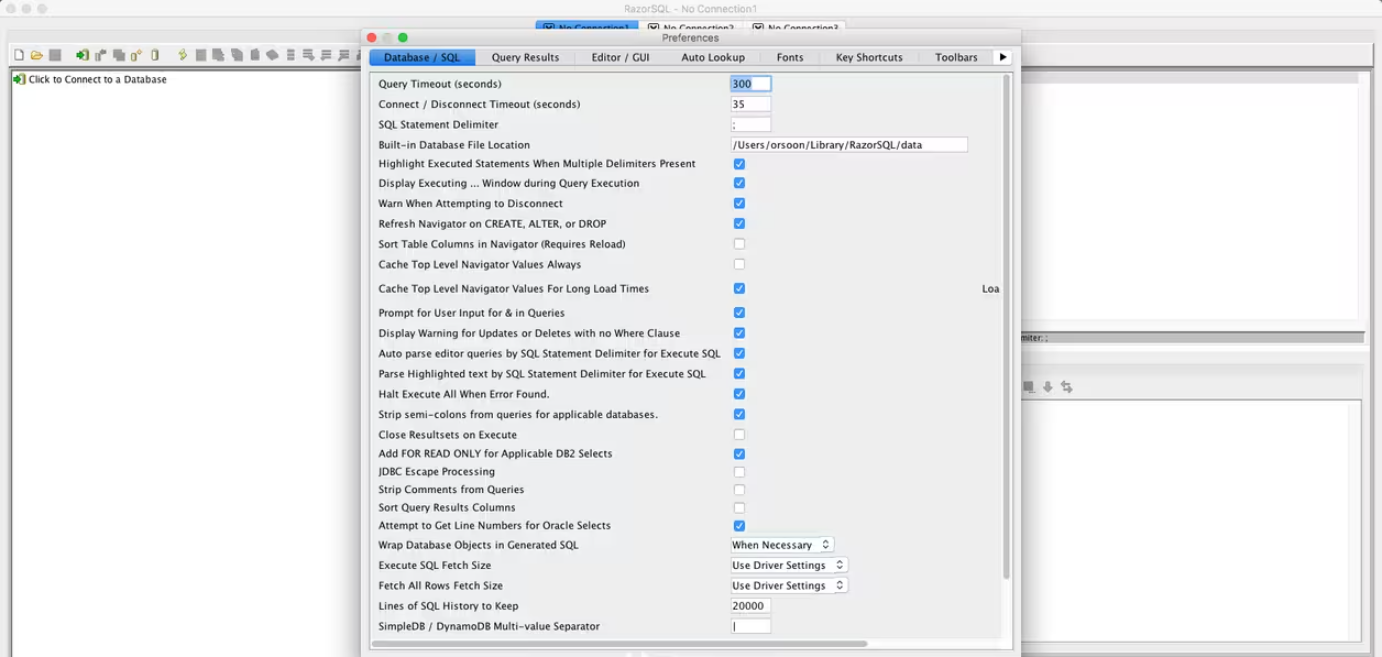
Task: Click the 'Preferences' window title text
Action: [690, 38]
